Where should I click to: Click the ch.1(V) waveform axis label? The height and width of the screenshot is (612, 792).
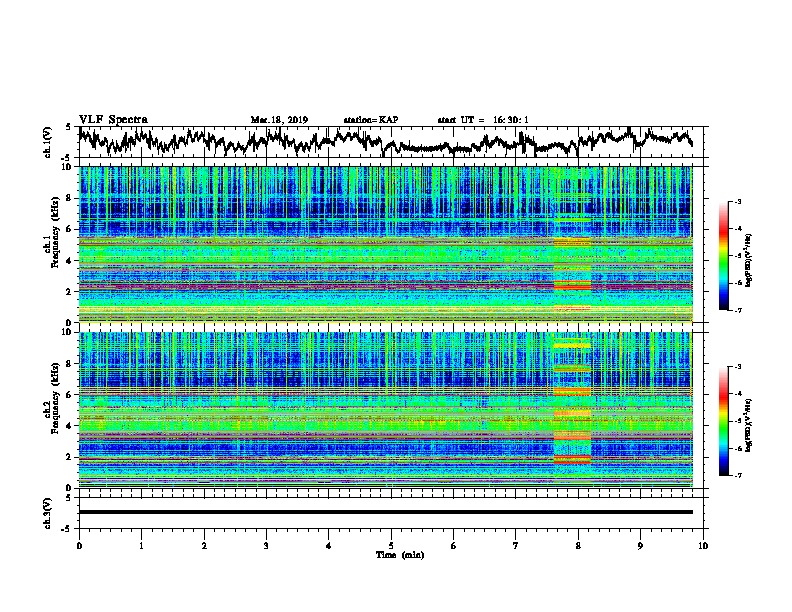pos(48,142)
